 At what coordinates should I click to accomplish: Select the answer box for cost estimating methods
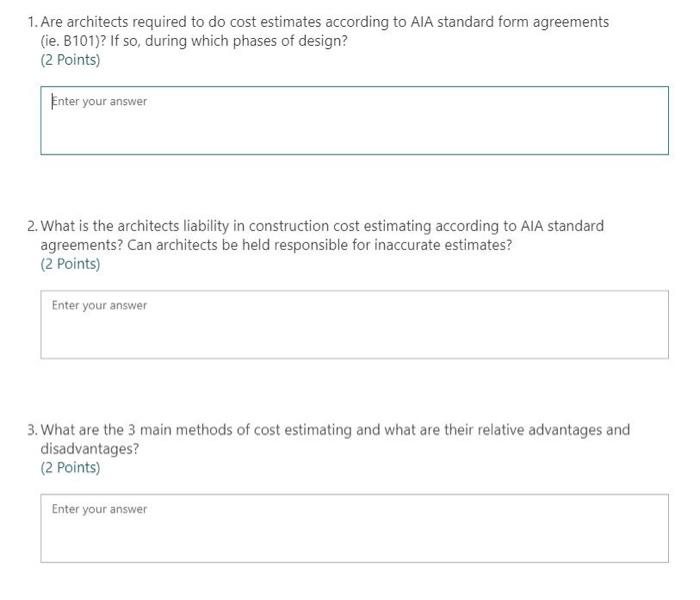tap(354, 528)
